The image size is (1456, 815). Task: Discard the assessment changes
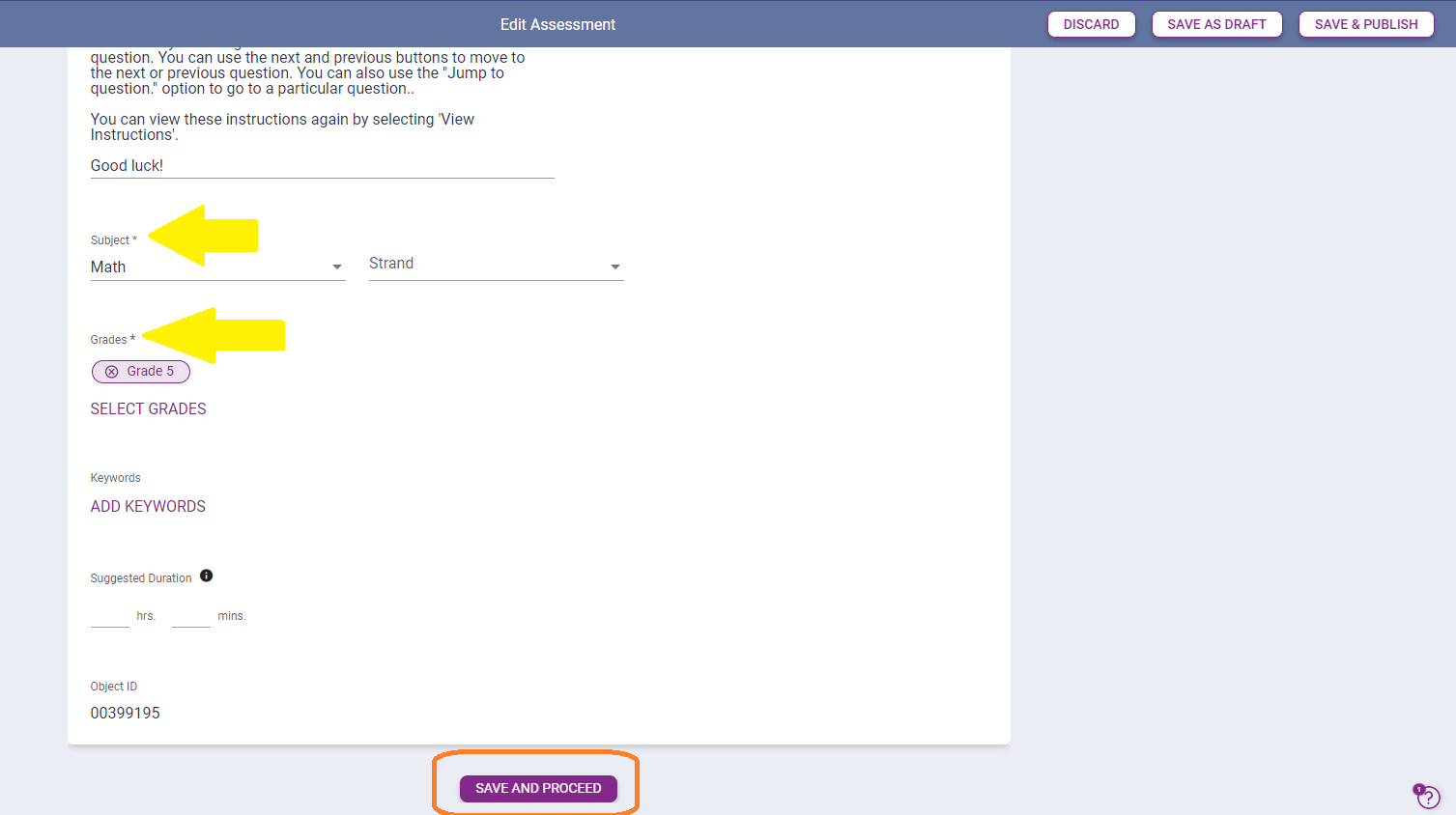(x=1091, y=24)
